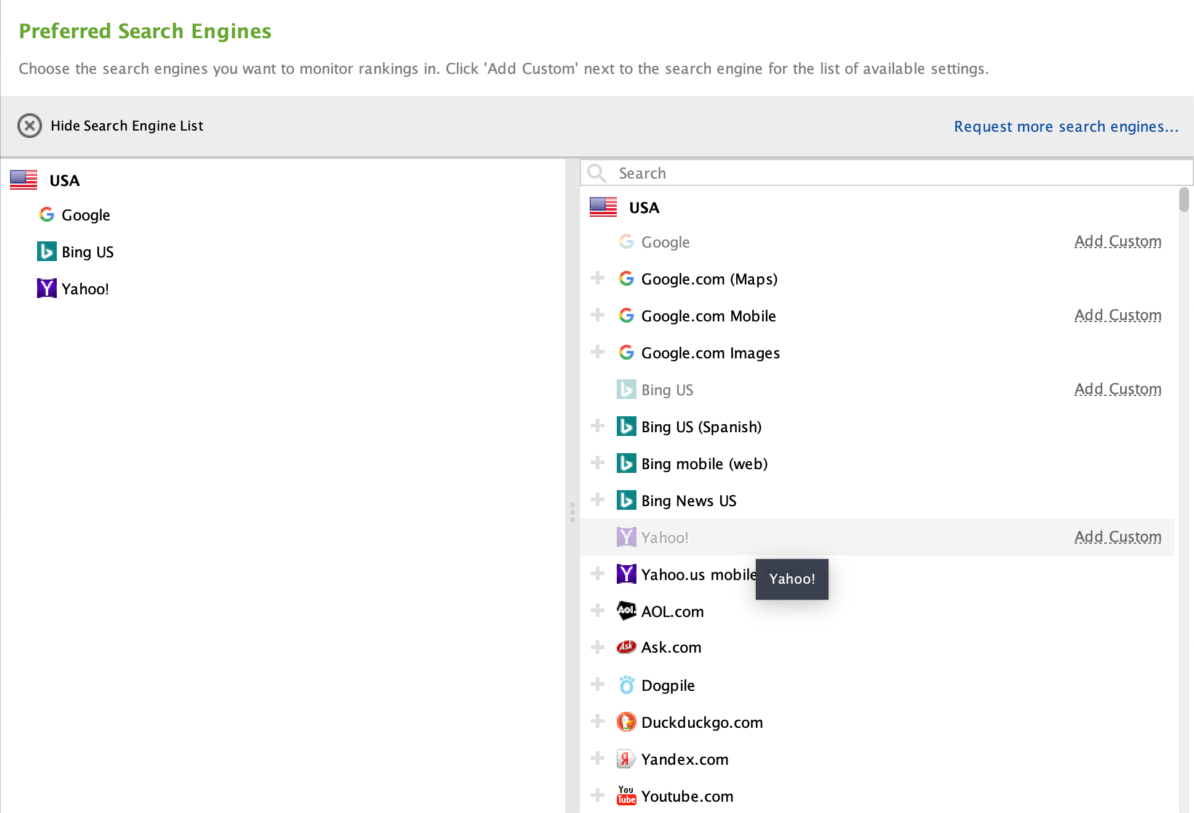Click the Youtube.com logo icon
The image size is (1194, 813).
tap(626, 795)
